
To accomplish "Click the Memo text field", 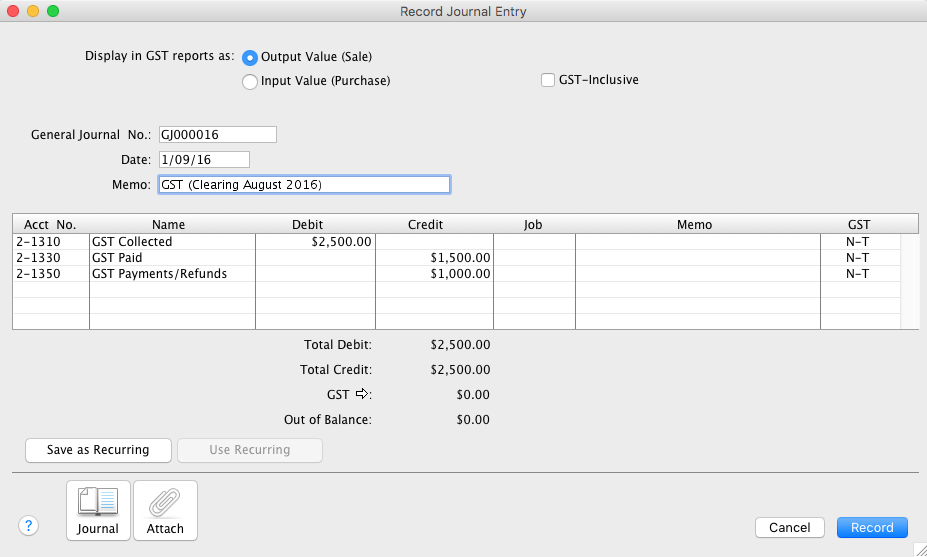I will pos(304,185).
